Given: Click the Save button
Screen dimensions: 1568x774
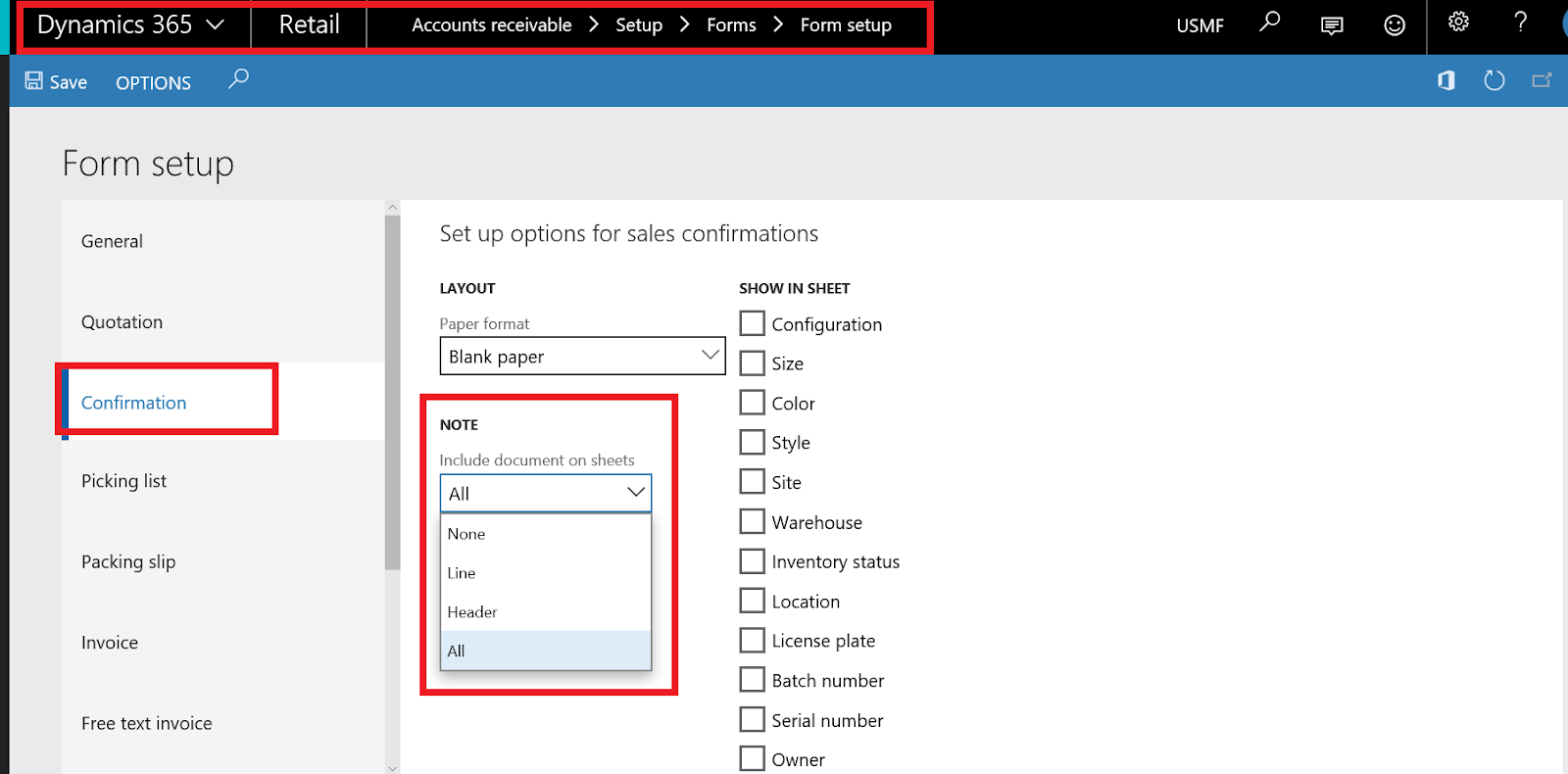Looking at the screenshot, I should click(56, 82).
